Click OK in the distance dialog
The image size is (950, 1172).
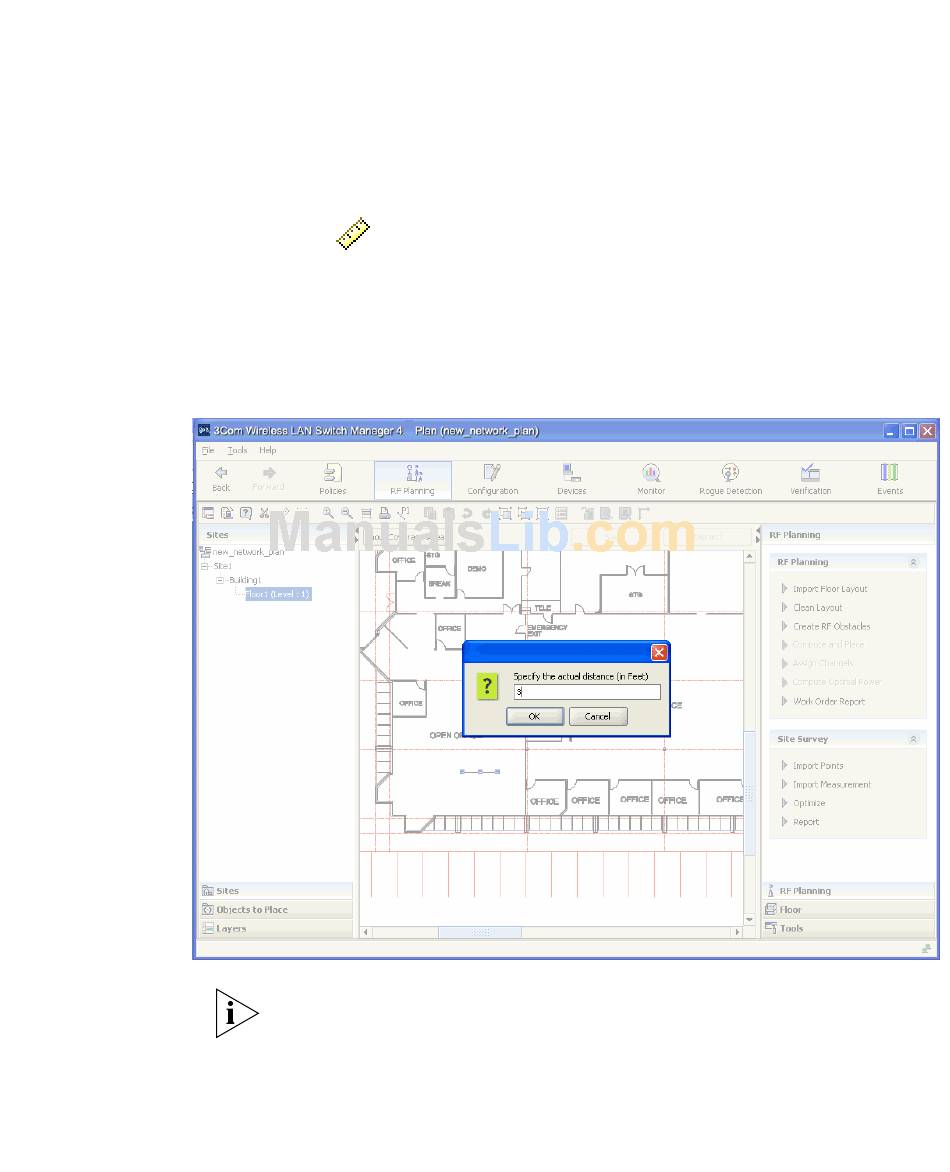click(x=534, y=716)
